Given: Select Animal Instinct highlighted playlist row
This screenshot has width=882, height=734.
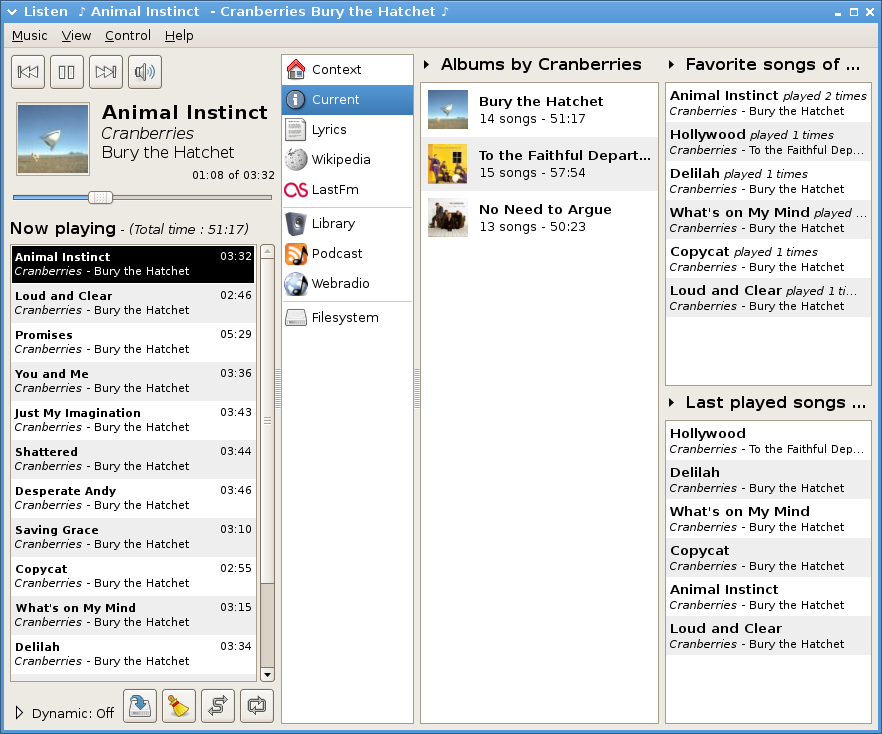Looking at the screenshot, I should (133, 264).
